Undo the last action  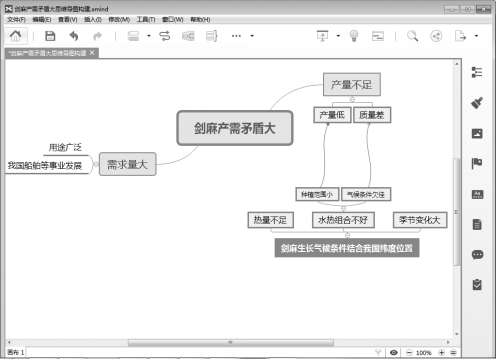[x=74, y=36]
